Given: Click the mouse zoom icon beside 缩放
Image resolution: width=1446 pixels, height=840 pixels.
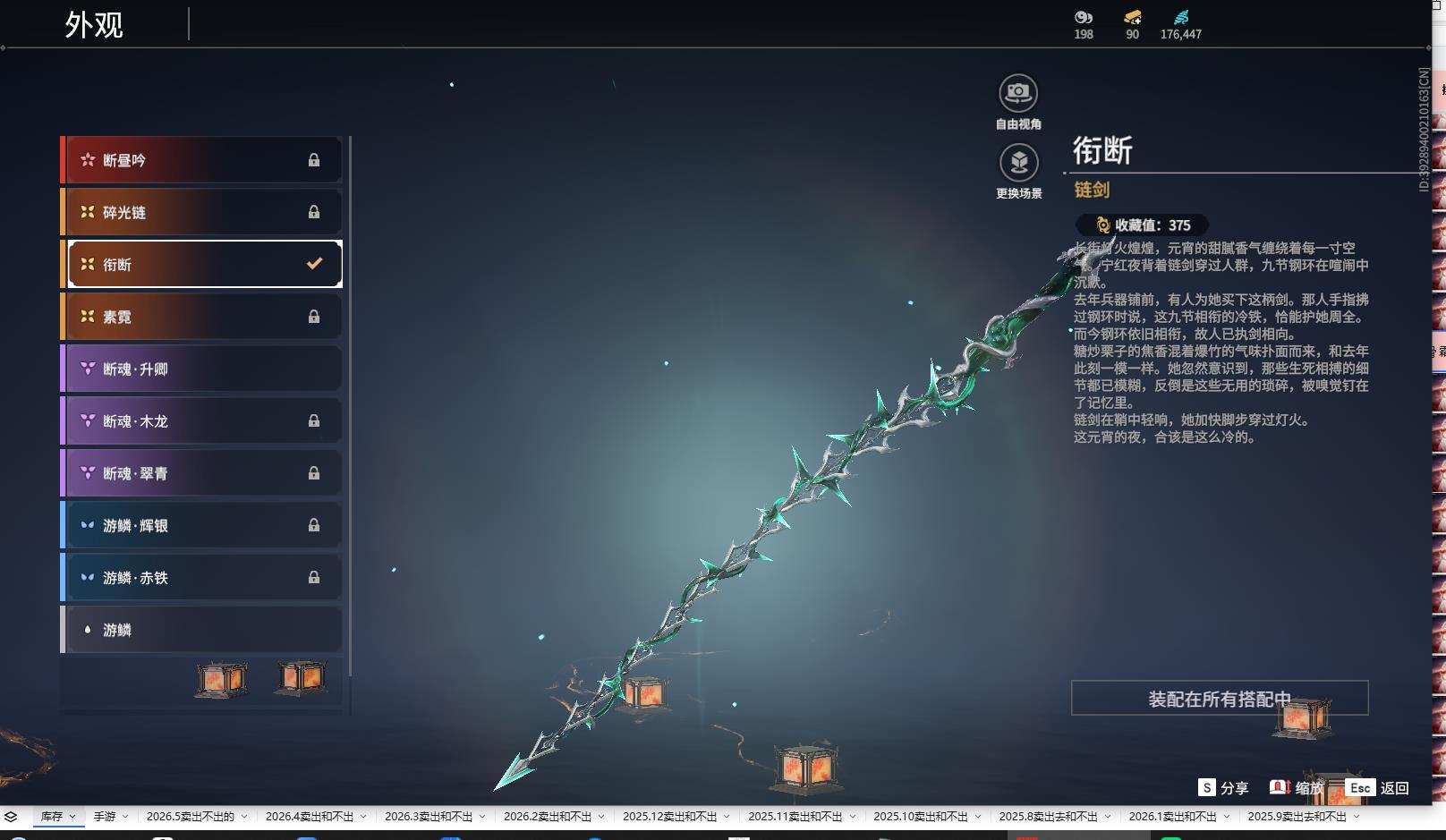Looking at the screenshot, I should point(1280,787).
